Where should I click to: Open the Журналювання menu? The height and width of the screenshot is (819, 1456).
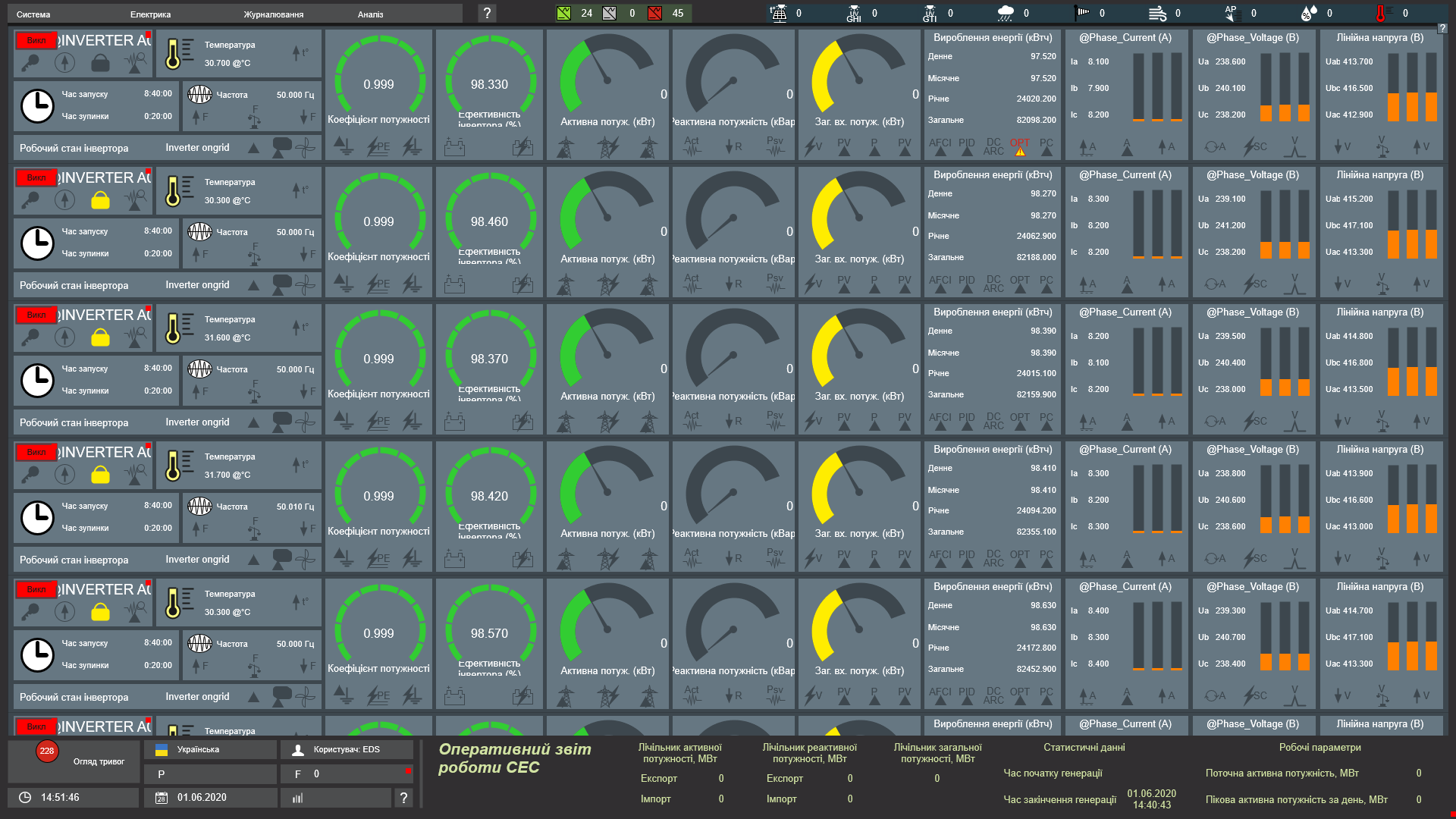tap(273, 14)
